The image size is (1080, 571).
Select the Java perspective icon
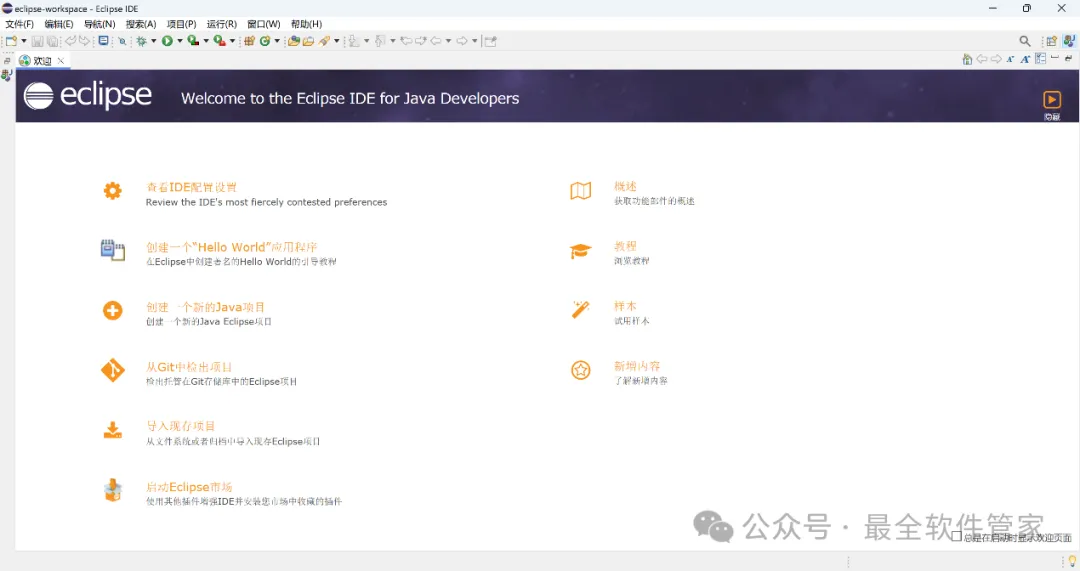pyautogui.click(x=1069, y=41)
